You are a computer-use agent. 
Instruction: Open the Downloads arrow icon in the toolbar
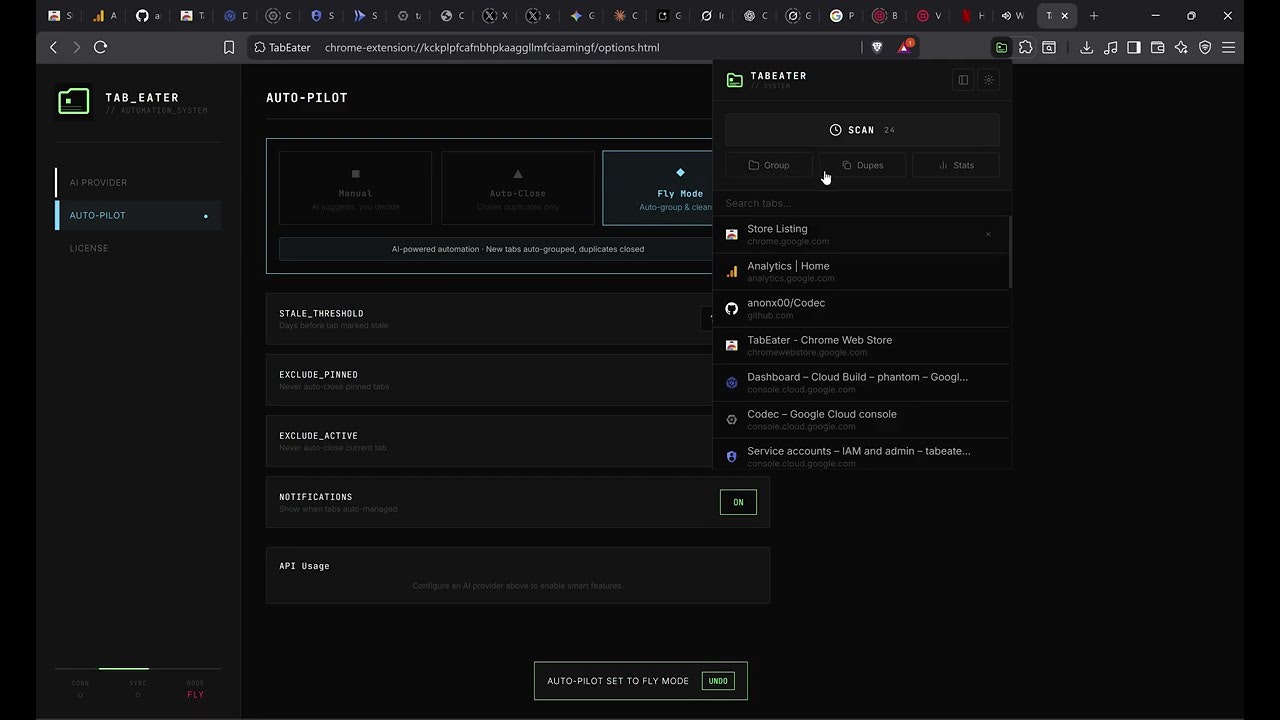click(x=1086, y=47)
